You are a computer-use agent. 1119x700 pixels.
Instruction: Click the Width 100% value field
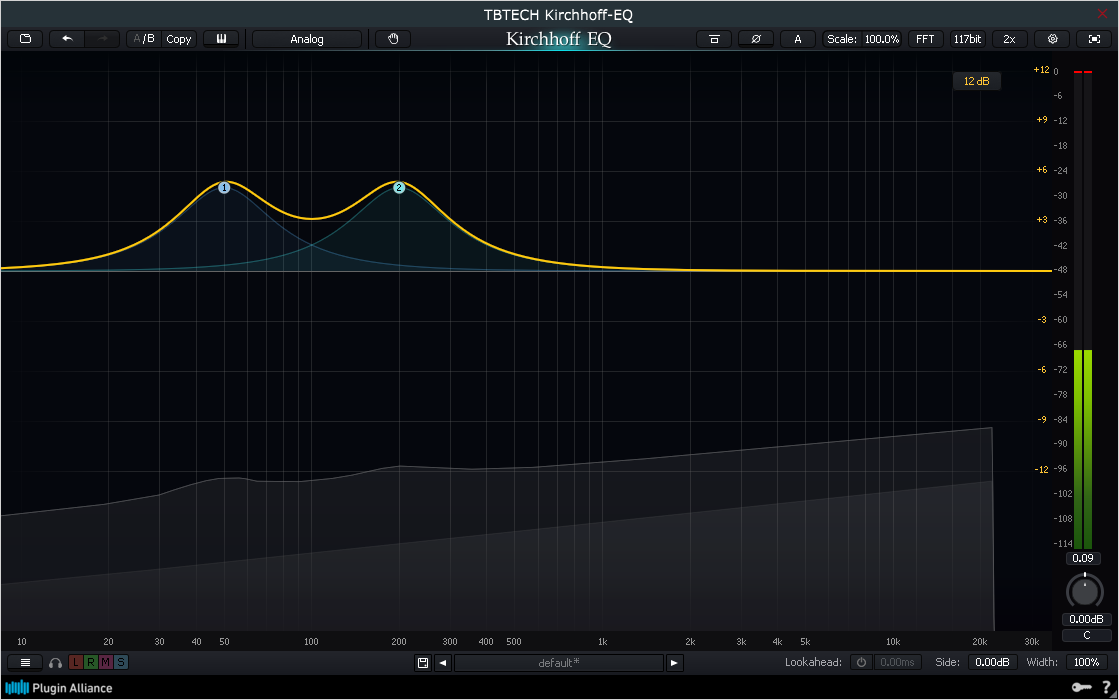(1086, 662)
